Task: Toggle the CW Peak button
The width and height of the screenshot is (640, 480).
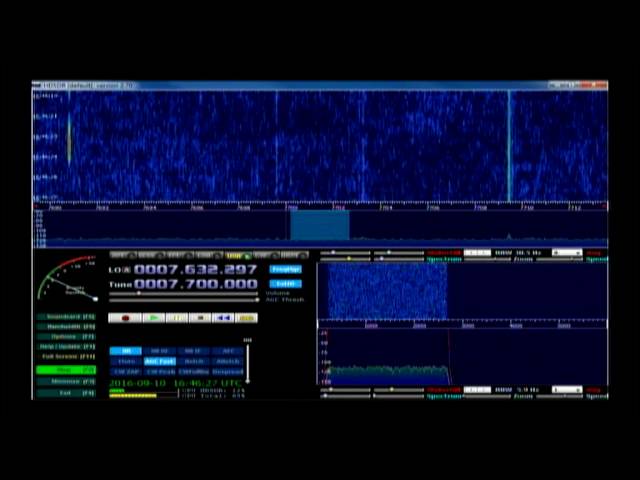Action: tap(160, 372)
